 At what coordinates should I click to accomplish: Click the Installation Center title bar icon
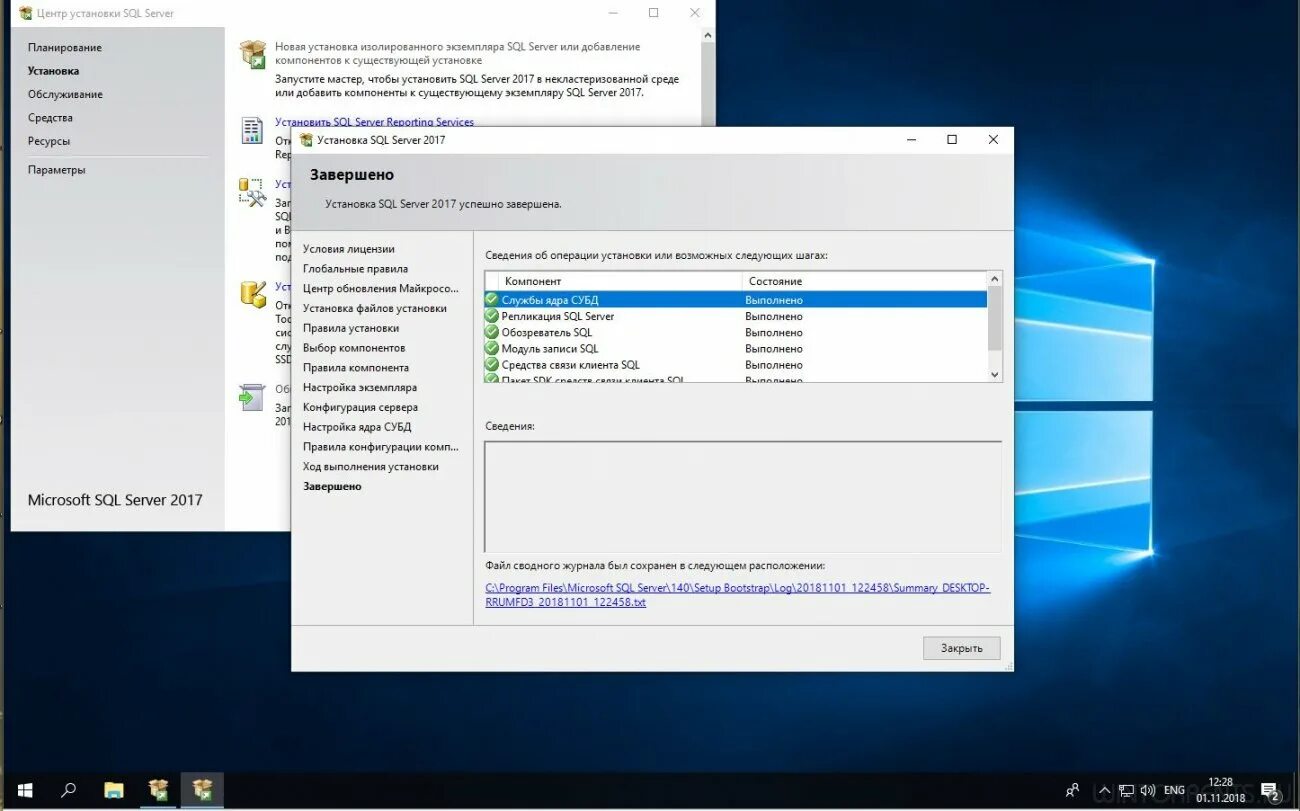26,13
